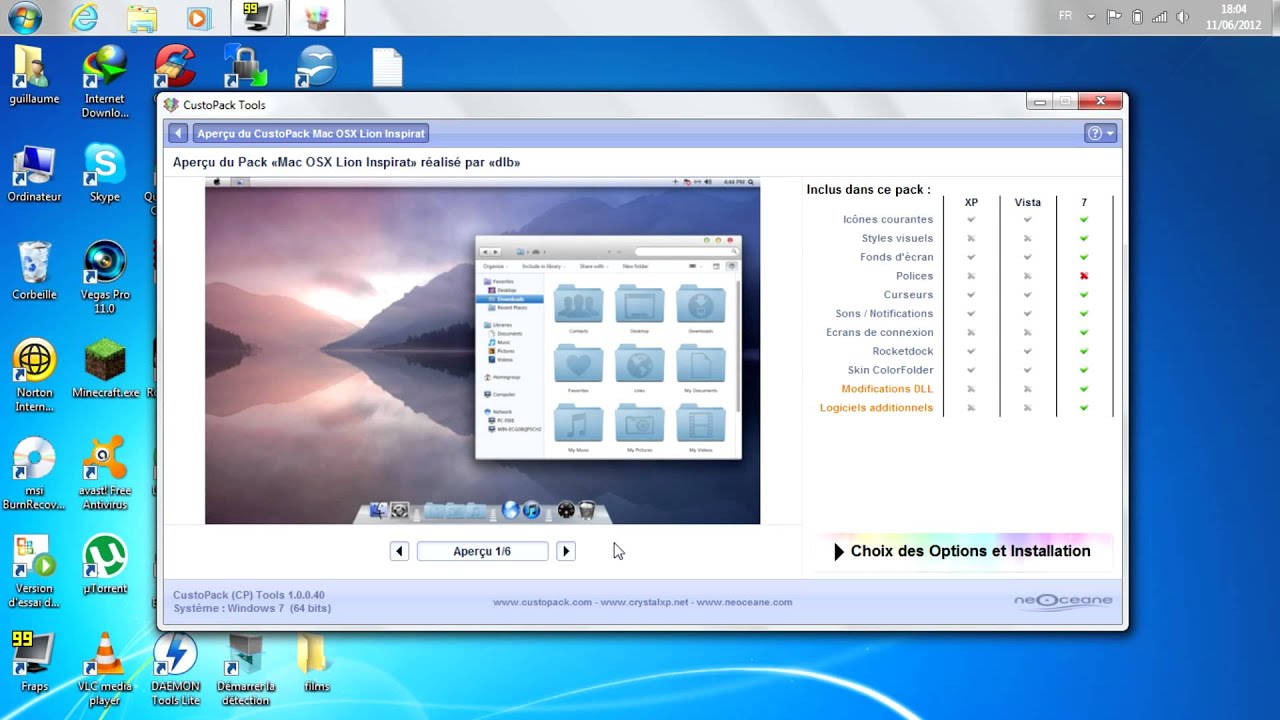Screen dimensions: 1280x720
Task: Launch Vegas Pro 11.0
Action: pos(105,278)
